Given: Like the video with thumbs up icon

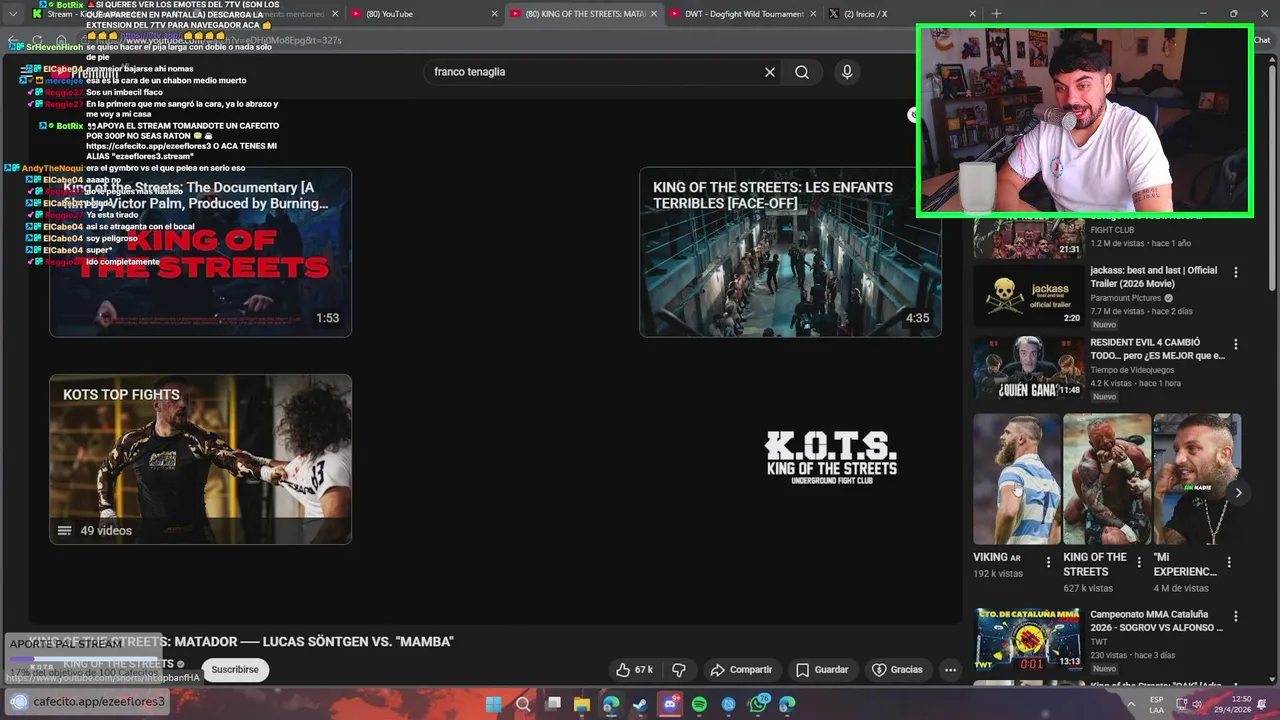Looking at the screenshot, I should click(x=634, y=670).
